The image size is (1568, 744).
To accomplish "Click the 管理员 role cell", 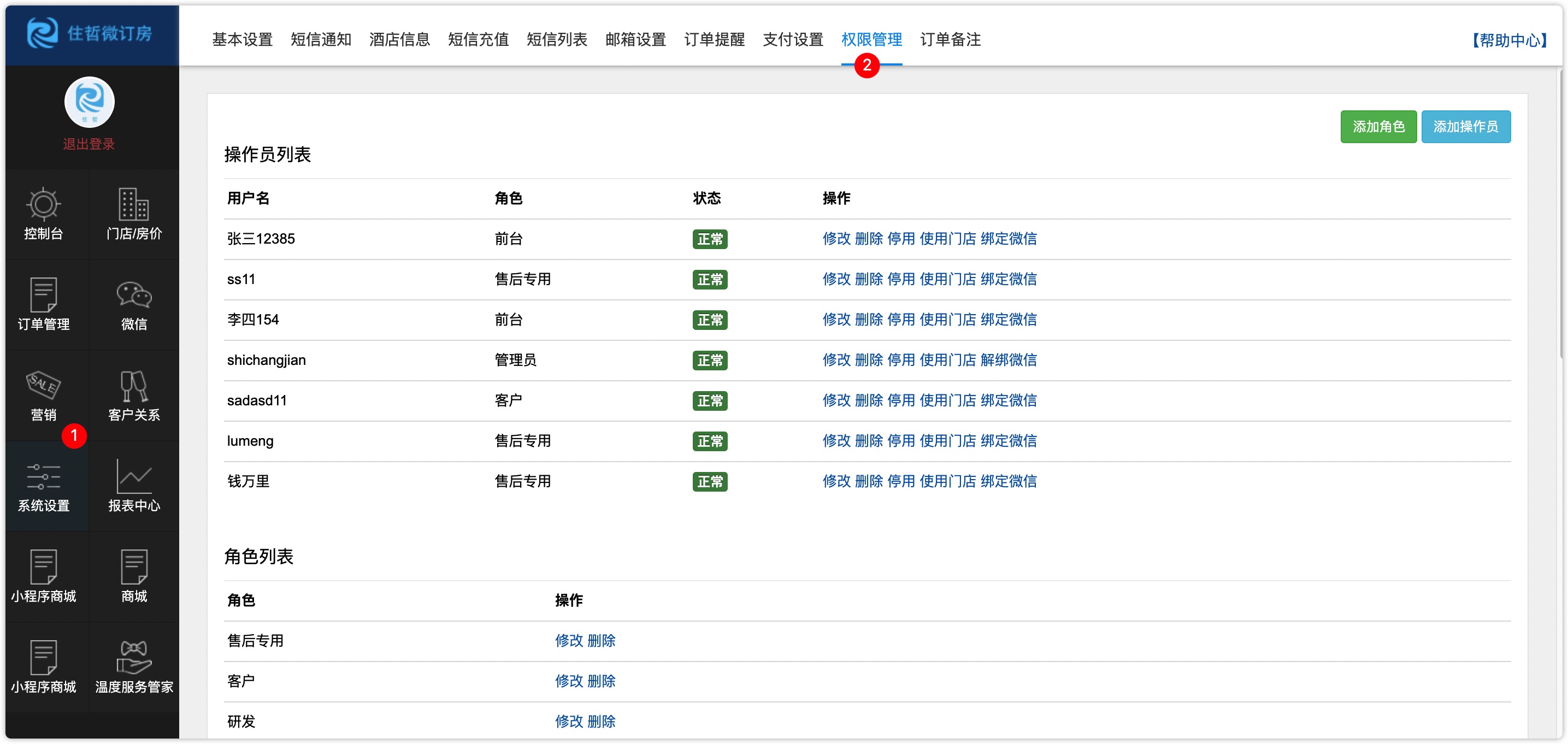I will pyautogui.click(x=515, y=360).
